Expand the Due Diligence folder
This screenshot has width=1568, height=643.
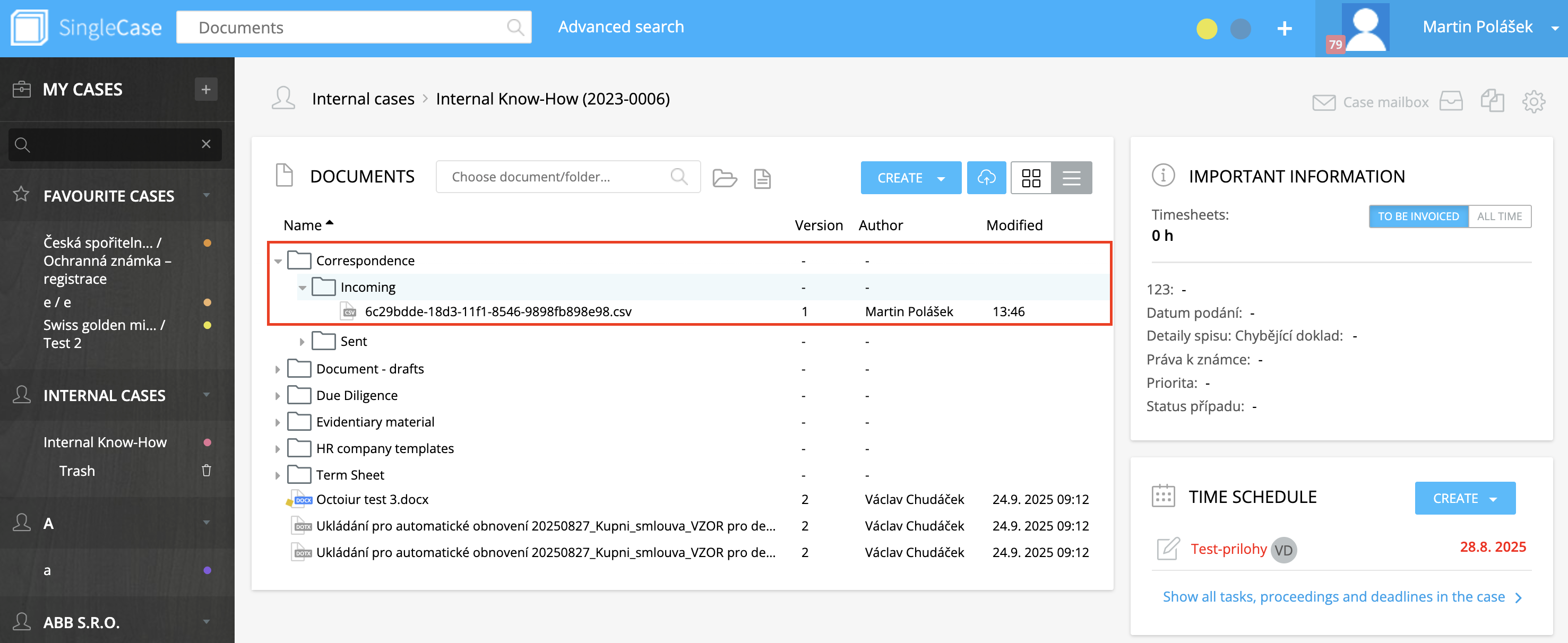coord(278,396)
